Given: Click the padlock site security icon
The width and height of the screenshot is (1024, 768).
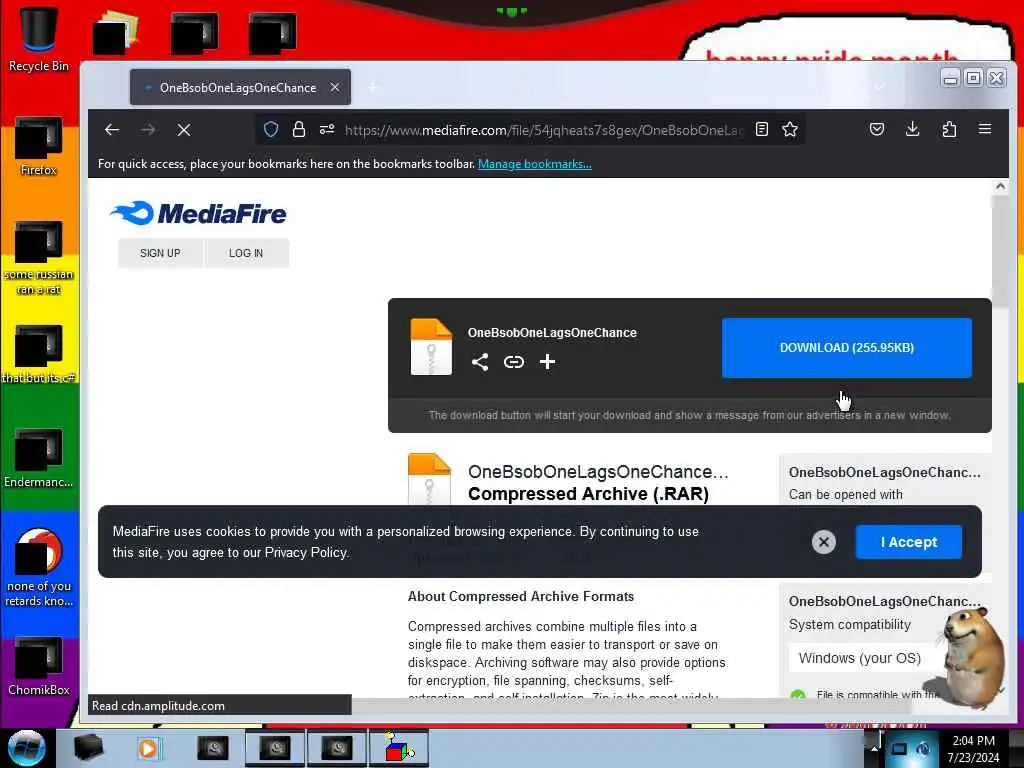Looking at the screenshot, I should (298, 129).
